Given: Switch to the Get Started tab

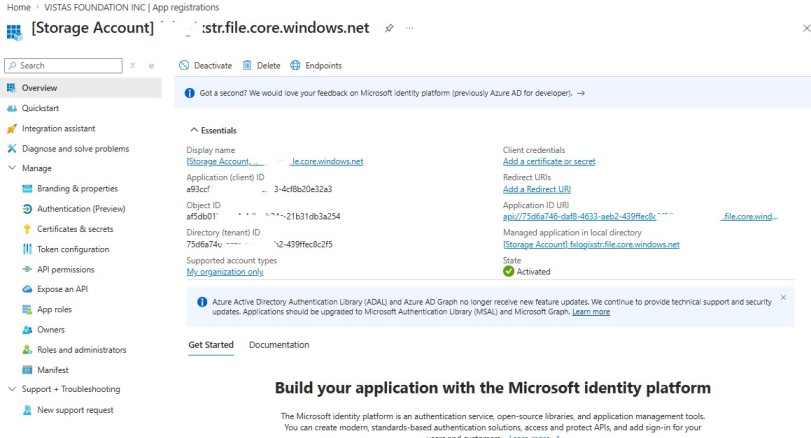Looking at the screenshot, I should pyautogui.click(x=211, y=345).
